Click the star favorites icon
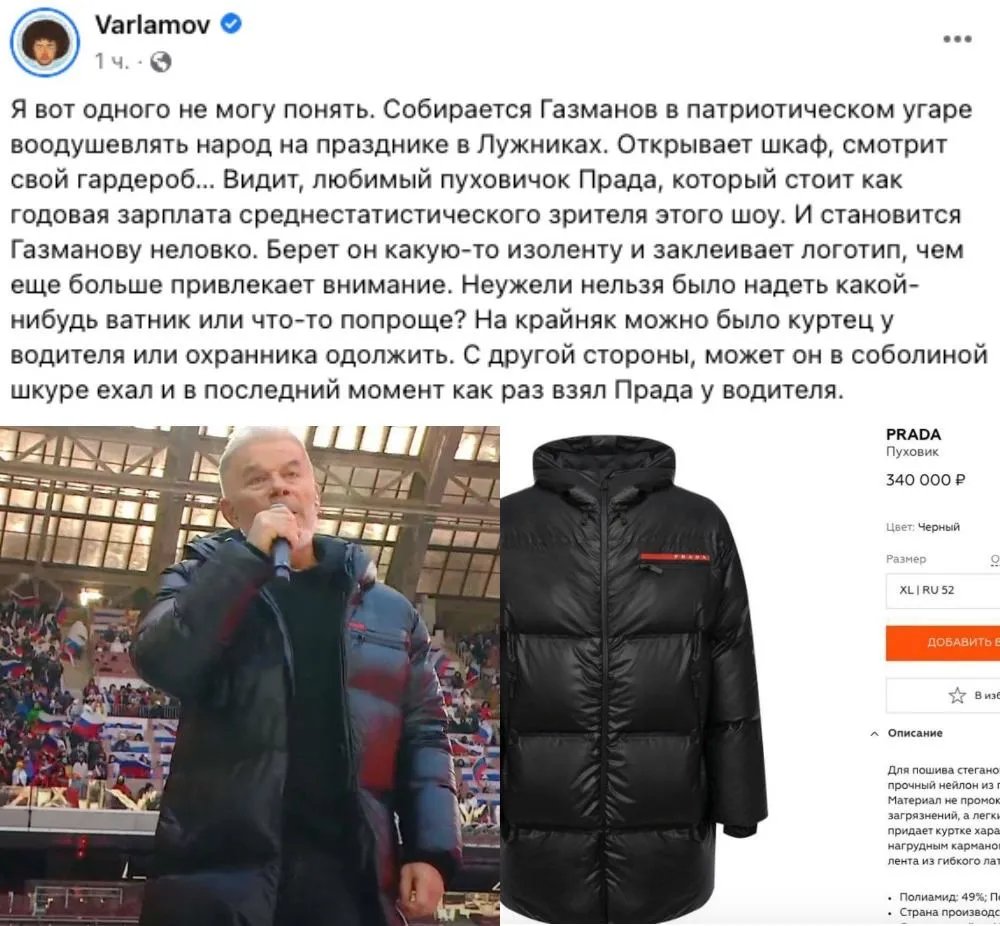 point(957,694)
